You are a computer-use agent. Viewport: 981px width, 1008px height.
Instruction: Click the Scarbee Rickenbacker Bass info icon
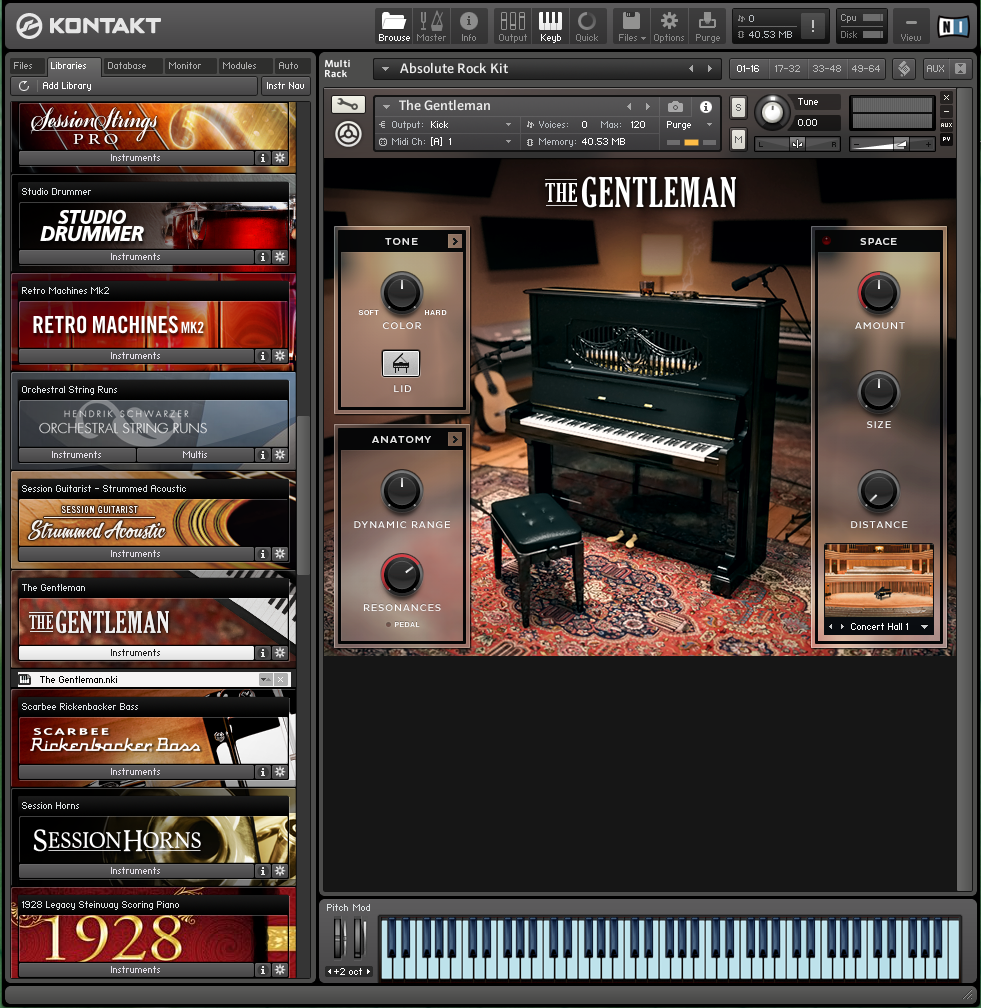coord(262,771)
